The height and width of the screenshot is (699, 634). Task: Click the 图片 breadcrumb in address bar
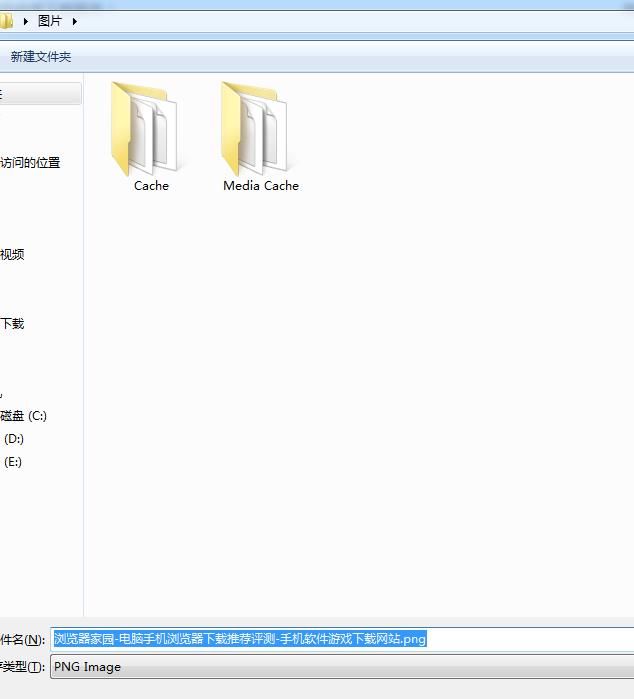point(49,21)
